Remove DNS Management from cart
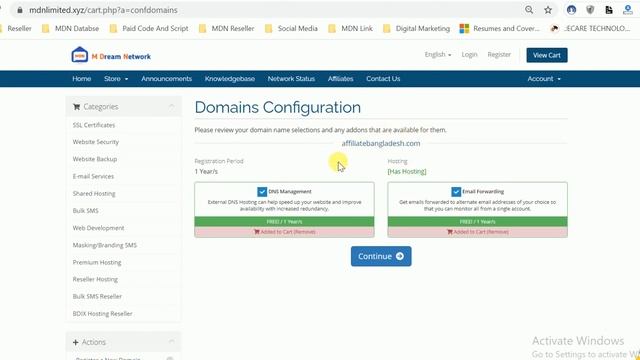The image size is (640, 360). [x=284, y=232]
